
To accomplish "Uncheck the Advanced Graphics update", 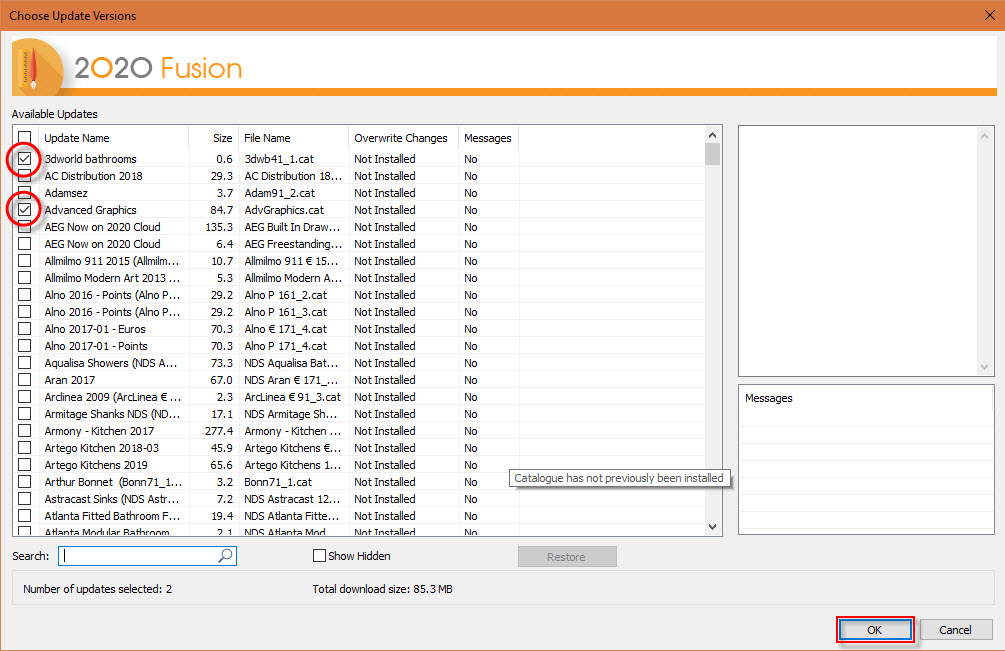I will tap(24, 209).
